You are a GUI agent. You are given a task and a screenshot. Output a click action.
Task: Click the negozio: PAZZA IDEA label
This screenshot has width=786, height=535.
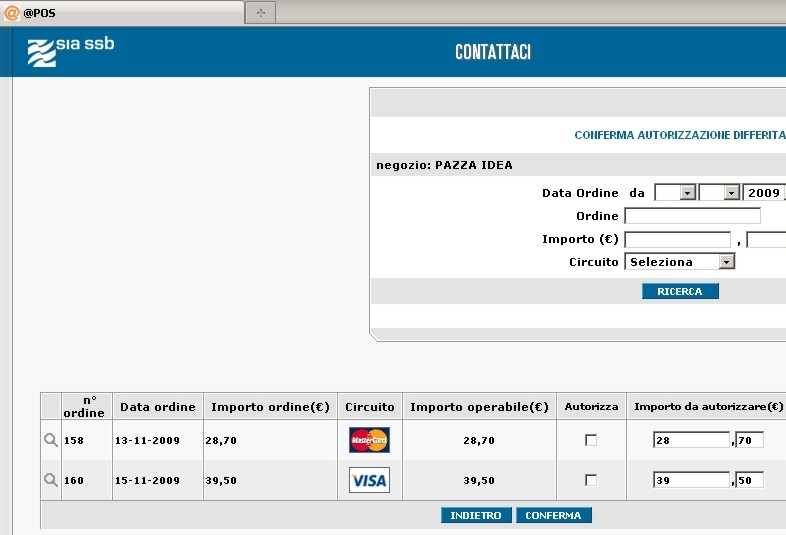444,165
